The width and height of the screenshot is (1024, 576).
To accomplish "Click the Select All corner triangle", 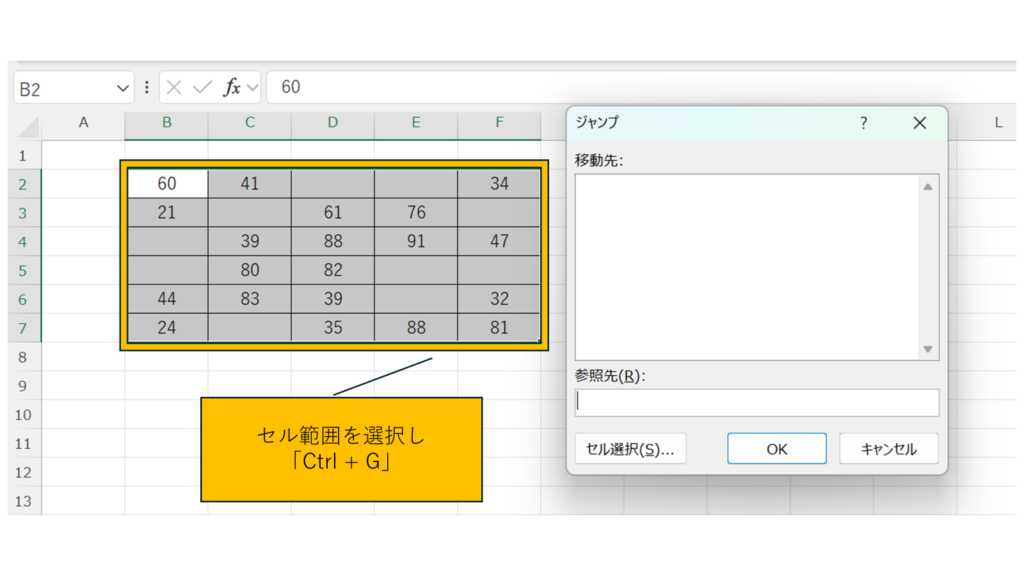I will 27,125.
